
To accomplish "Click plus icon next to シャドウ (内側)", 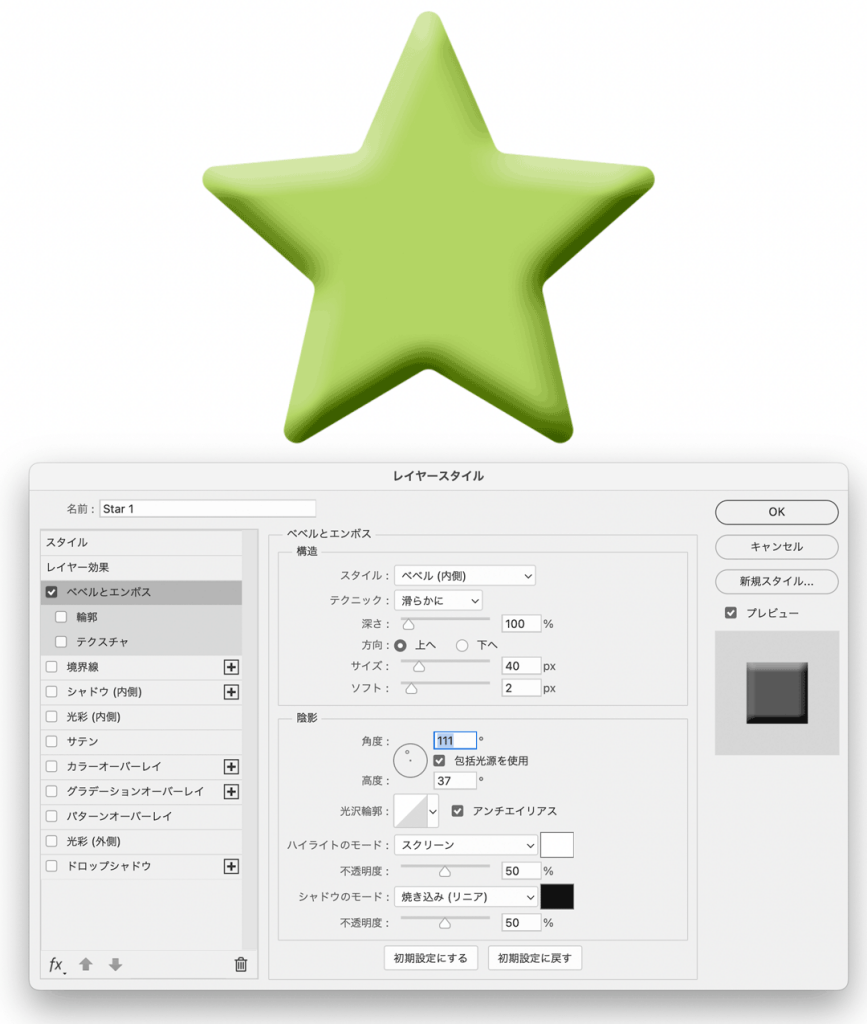I will click(231, 692).
